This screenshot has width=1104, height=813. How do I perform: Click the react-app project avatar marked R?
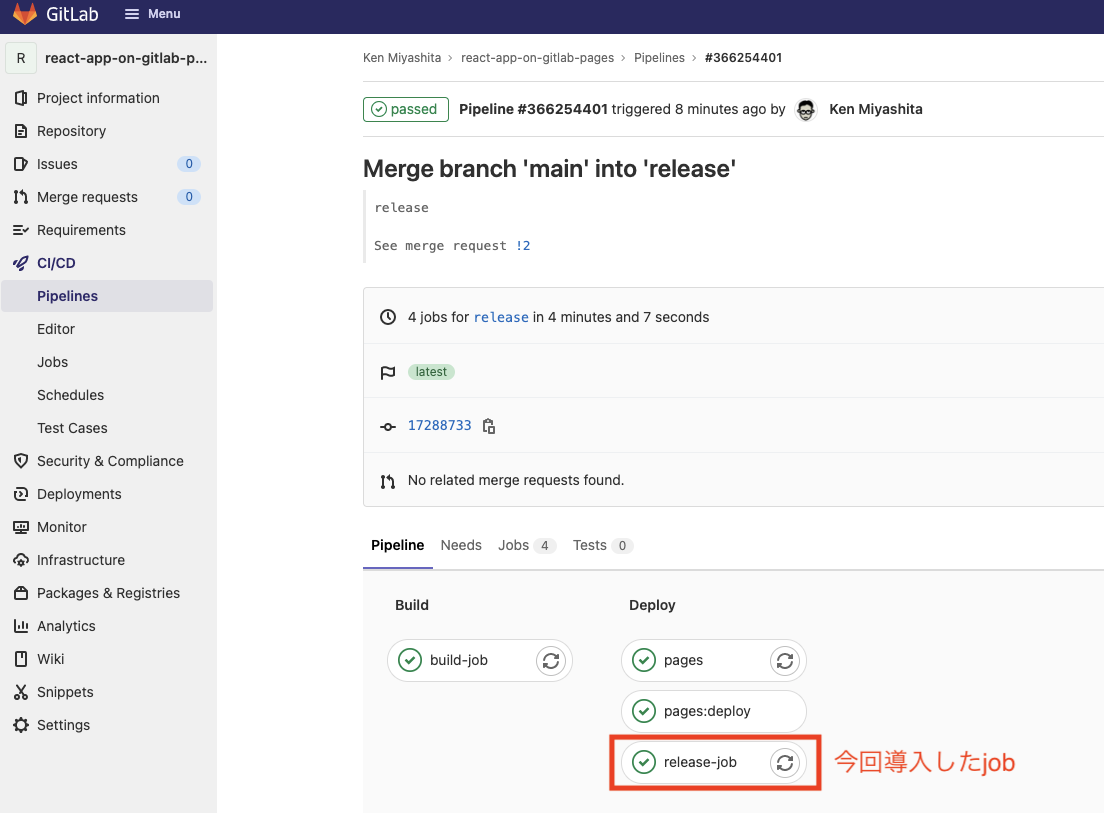pos(21,58)
